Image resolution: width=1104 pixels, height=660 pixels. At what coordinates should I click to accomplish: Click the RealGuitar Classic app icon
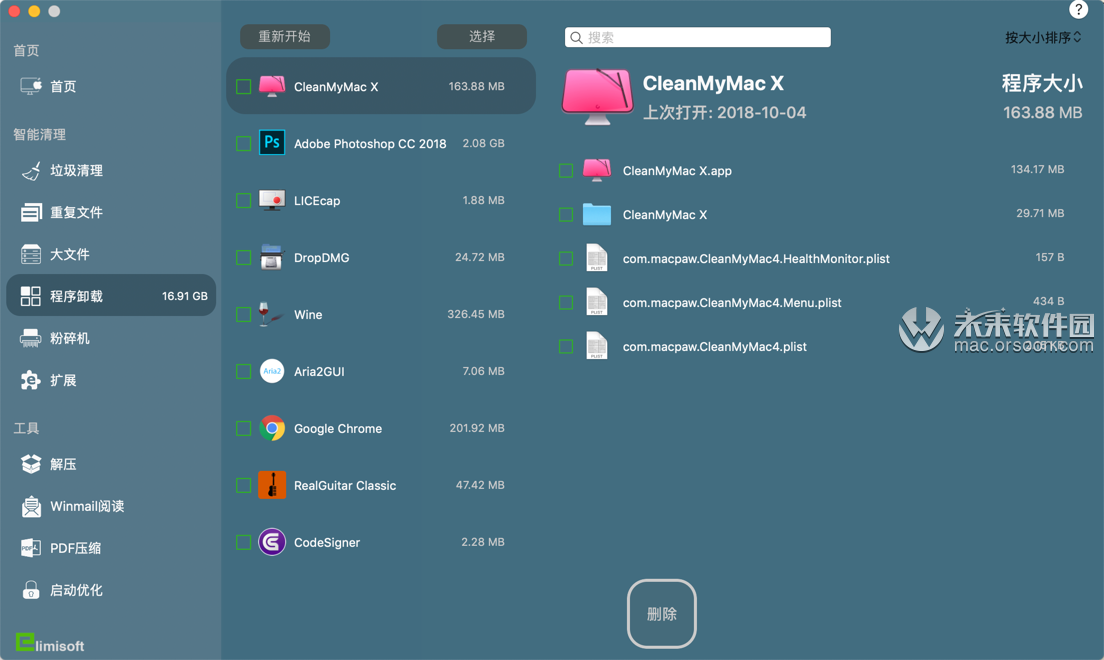click(272, 485)
